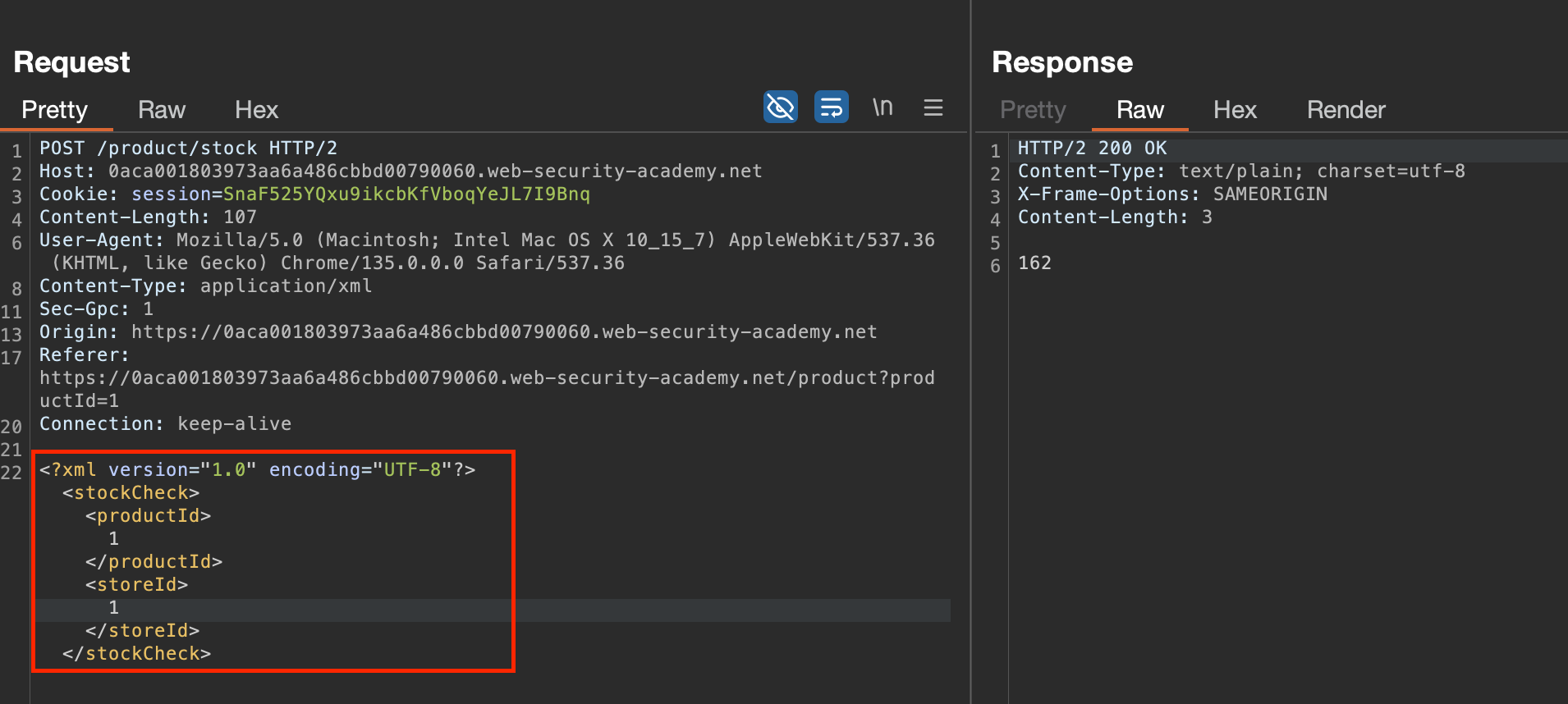Screen dimensions: 1568x704
Task: Open the request Hex tab
Action: point(256,110)
